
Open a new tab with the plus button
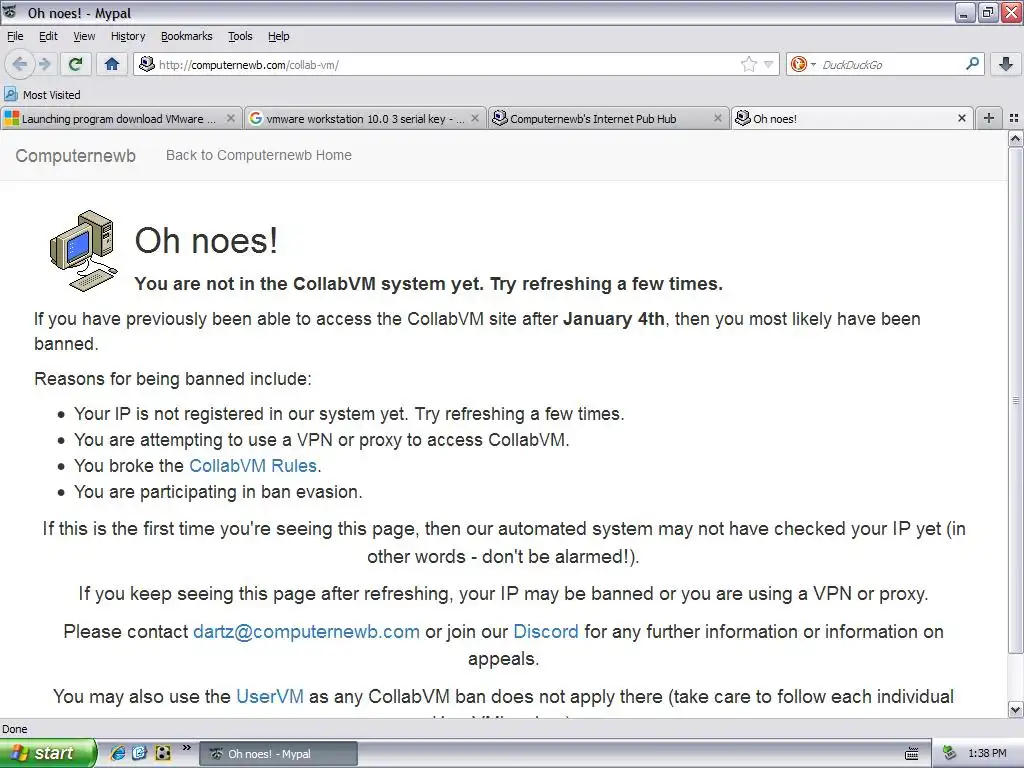coord(989,118)
